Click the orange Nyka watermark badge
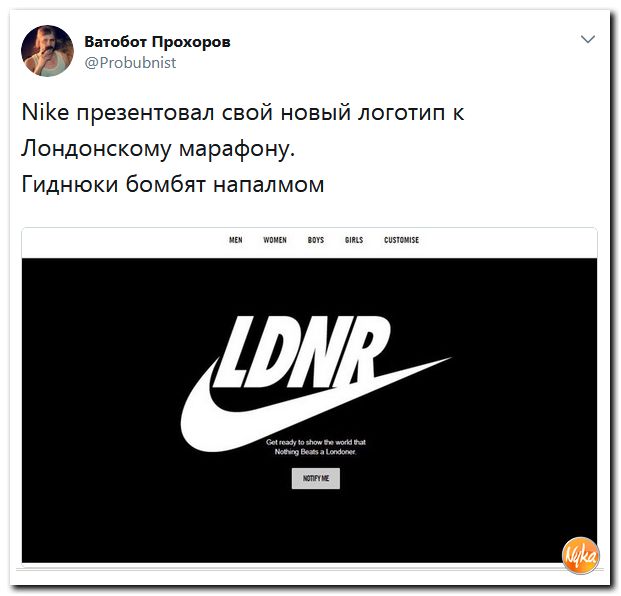Screen dimensions: 621x596 click(x=581, y=556)
